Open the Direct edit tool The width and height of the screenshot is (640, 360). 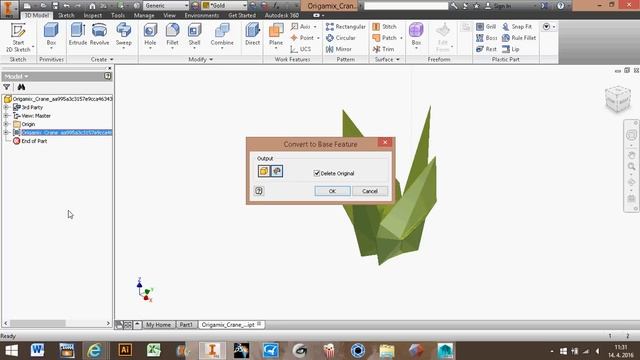pos(252,34)
